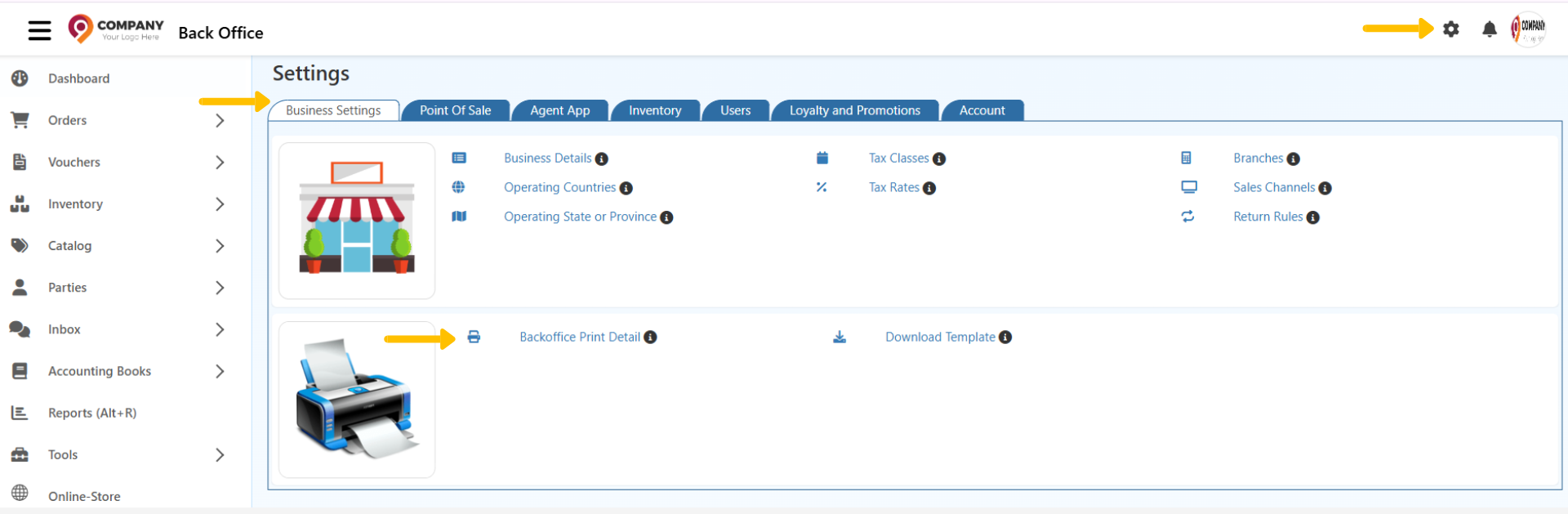
Task: Select the Business Settings tab
Action: click(333, 110)
